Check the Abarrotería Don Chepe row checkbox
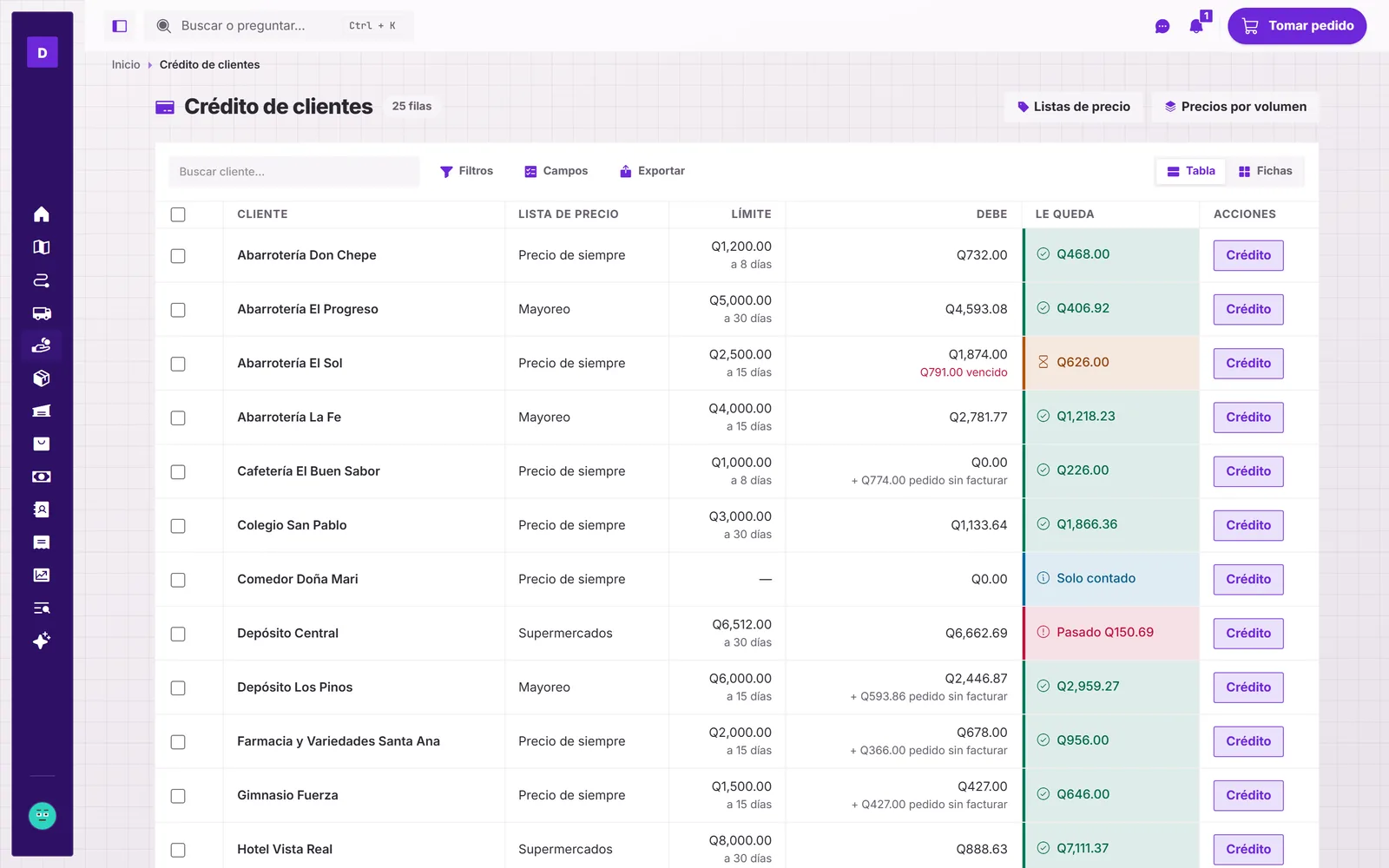 pyautogui.click(x=178, y=256)
